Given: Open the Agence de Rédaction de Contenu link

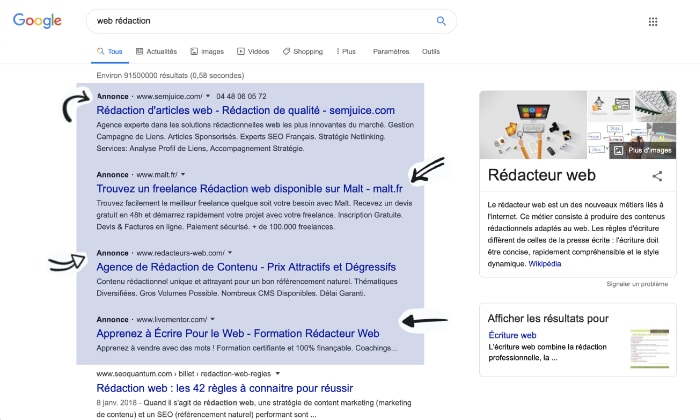Looking at the screenshot, I should 246,267.
